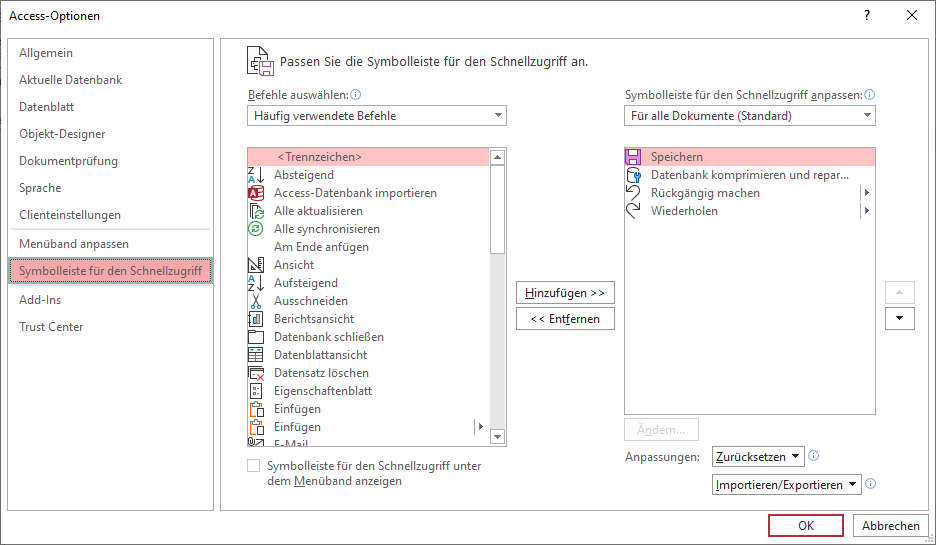Click the Datensatz löschen icon
Screen dimensions: 936x545
point(255,372)
